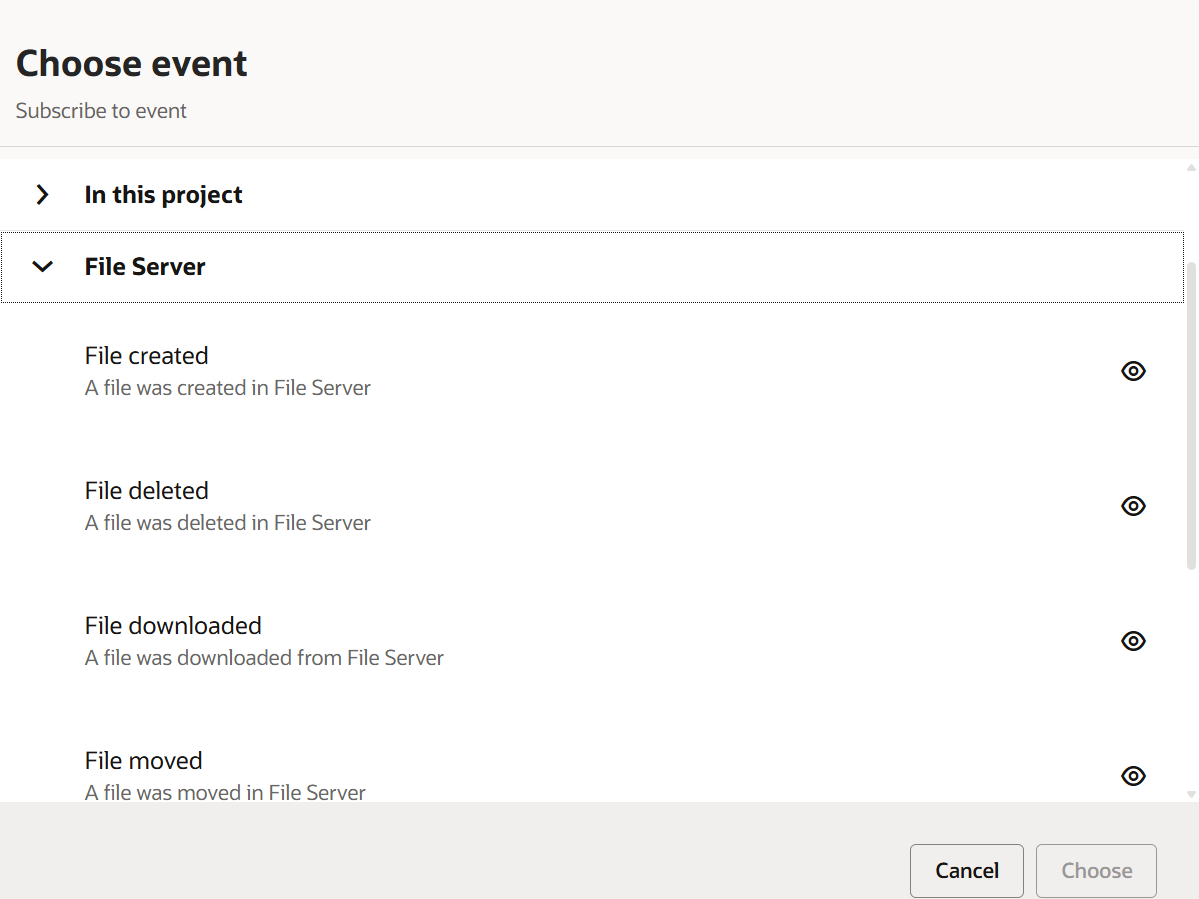1199x899 pixels.
Task: Collapse the File Server chevron
Action: (42, 267)
